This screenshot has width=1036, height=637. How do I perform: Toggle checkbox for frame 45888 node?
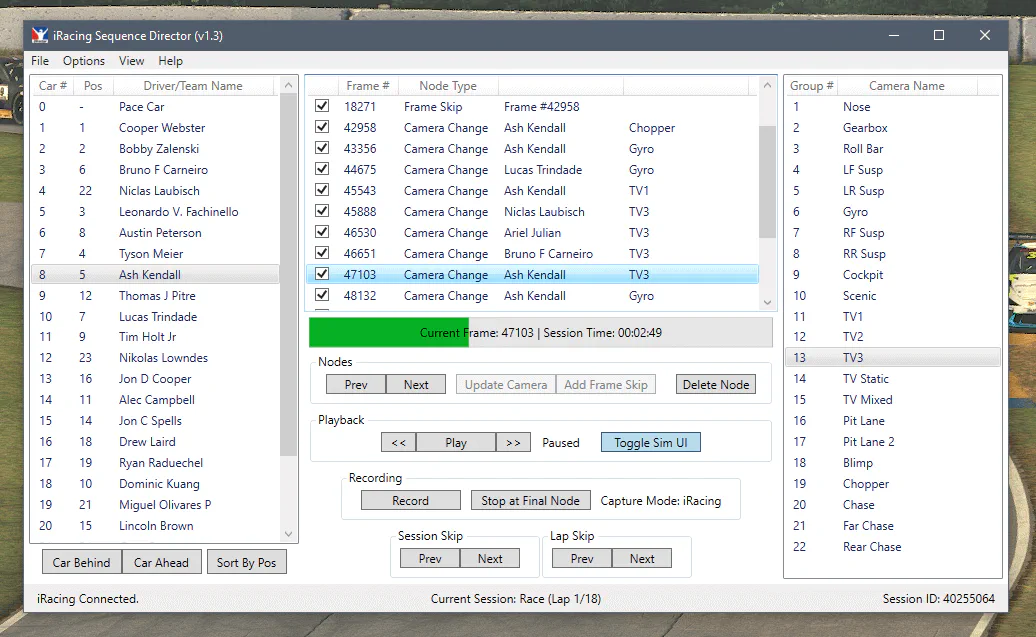click(322, 211)
